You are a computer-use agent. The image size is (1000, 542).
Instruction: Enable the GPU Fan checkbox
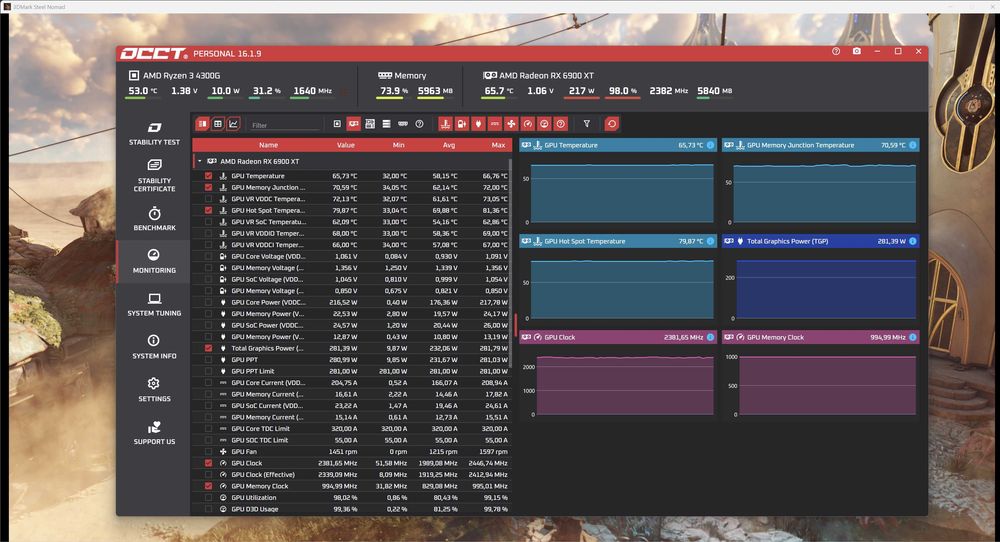point(209,451)
